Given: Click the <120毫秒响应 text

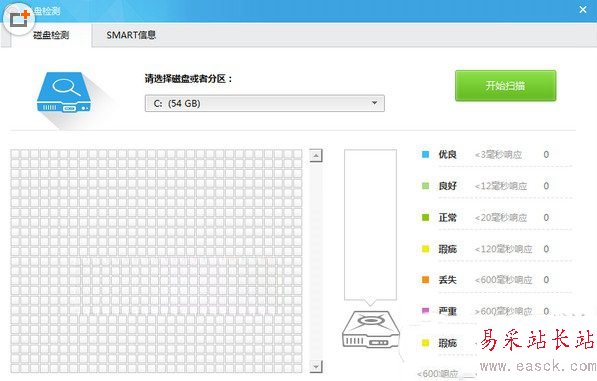Looking at the screenshot, I should [x=503, y=249].
